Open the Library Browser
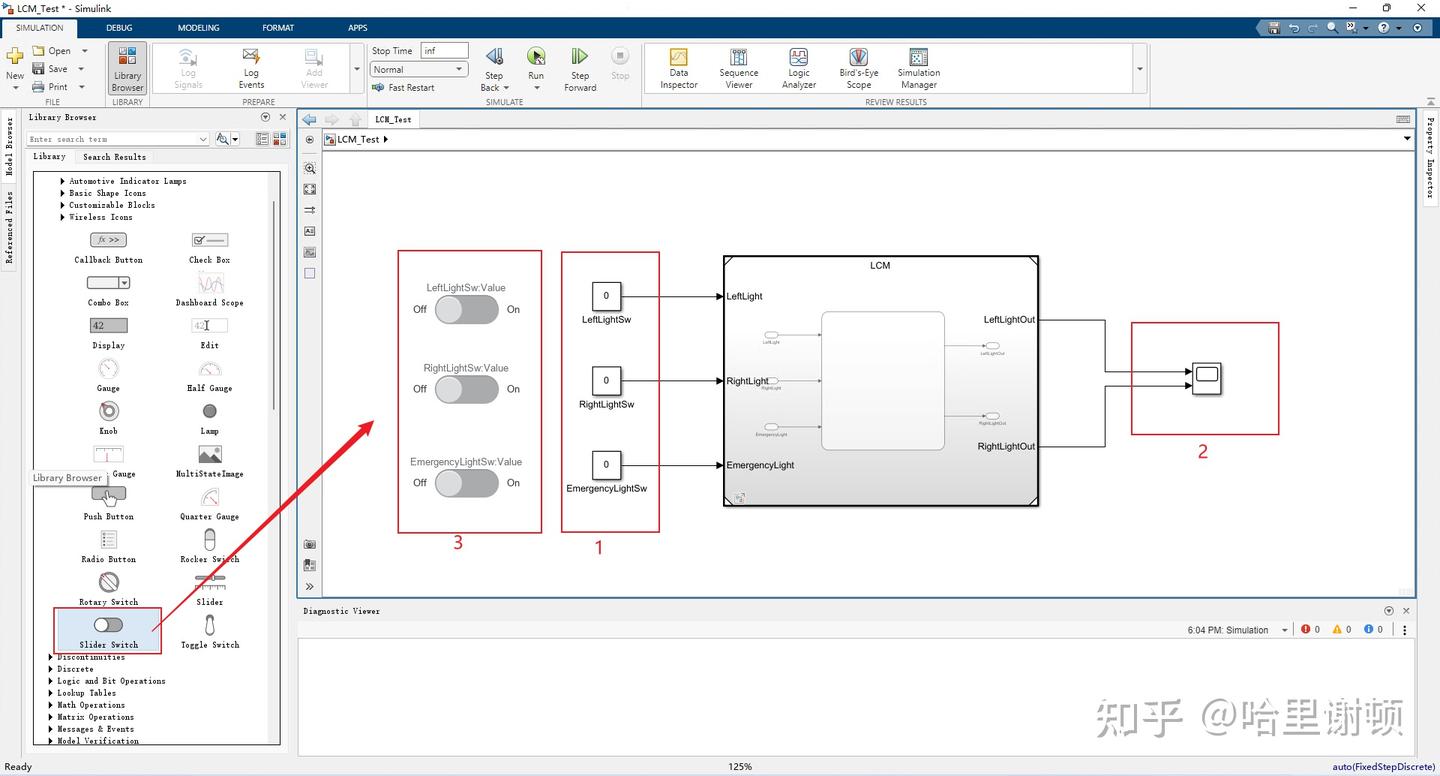1440x776 pixels. (x=127, y=69)
